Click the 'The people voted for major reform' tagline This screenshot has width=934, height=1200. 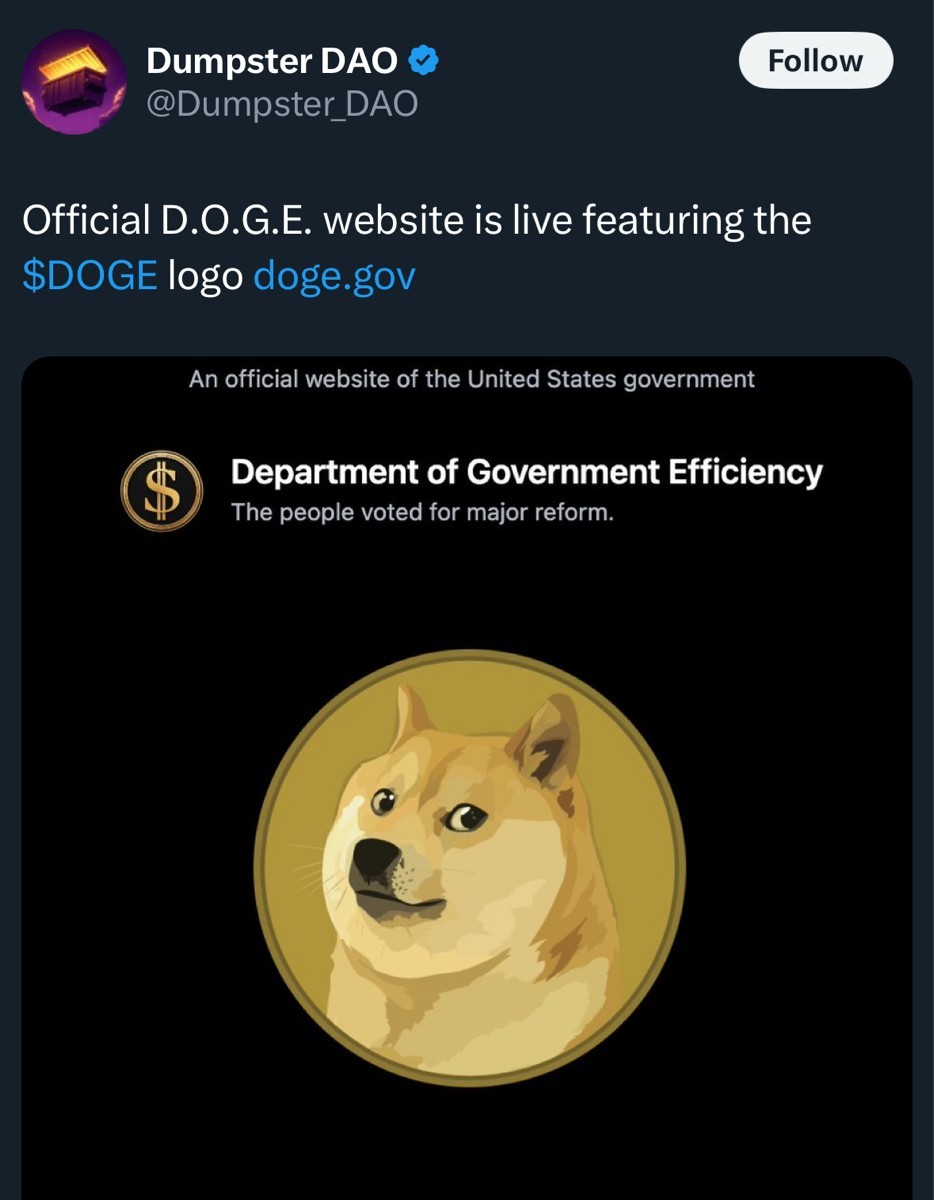(422, 514)
